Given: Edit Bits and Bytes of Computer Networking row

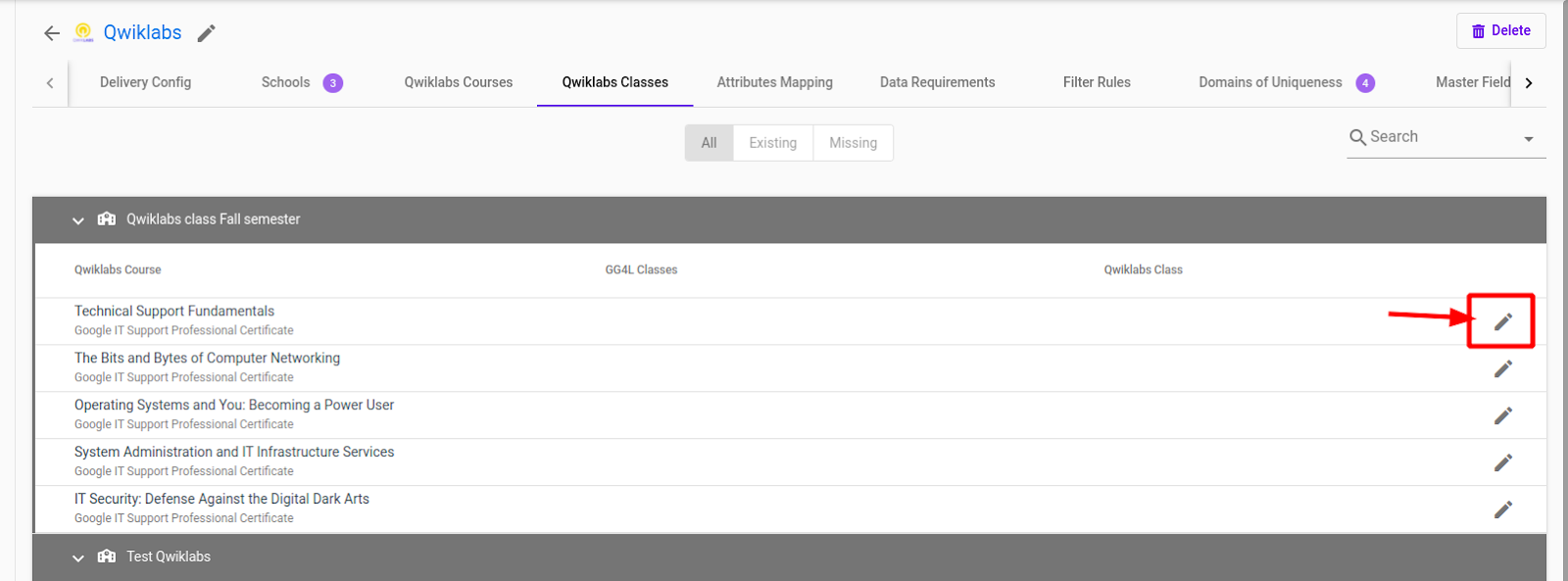Looking at the screenshot, I should click(1502, 368).
